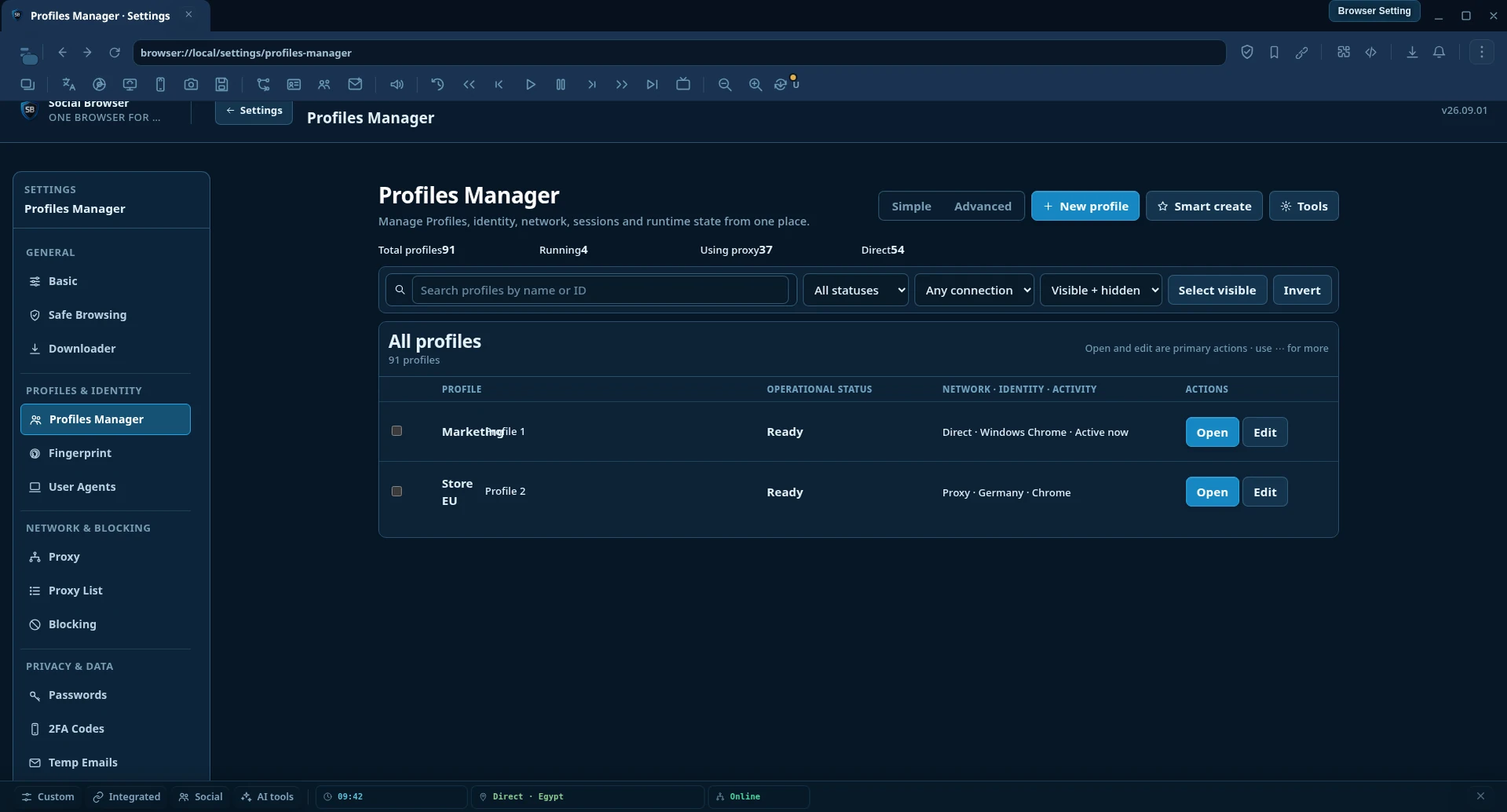Click the Invert selection button
Screen dimensions: 1507x812
(x=1301, y=290)
